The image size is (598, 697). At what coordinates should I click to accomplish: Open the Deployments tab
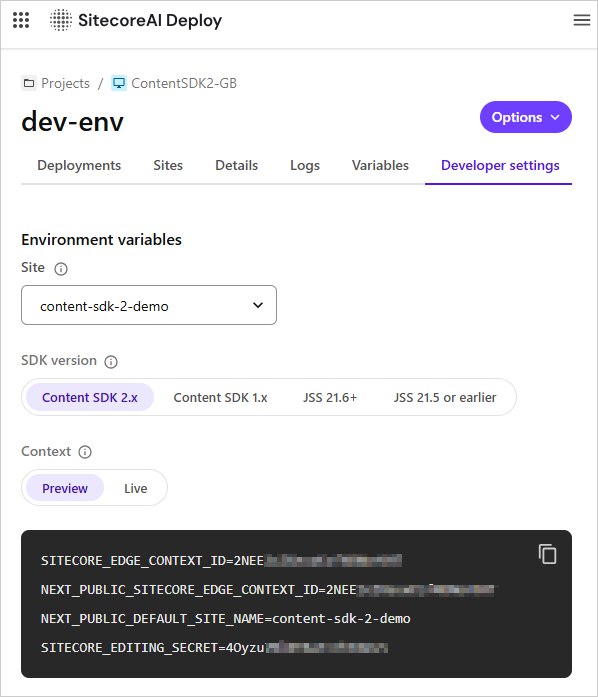(x=79, y=165)
